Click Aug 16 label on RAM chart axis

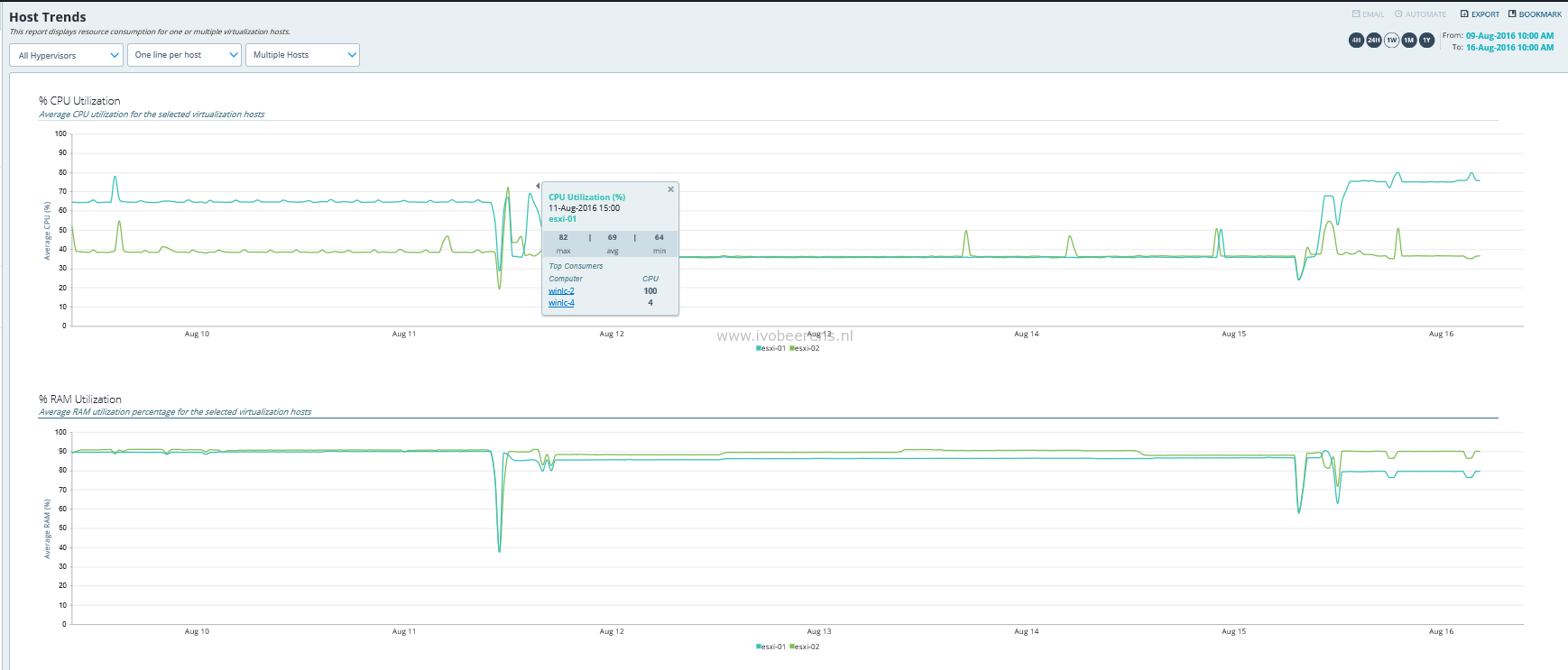[x=1441, y=631]
